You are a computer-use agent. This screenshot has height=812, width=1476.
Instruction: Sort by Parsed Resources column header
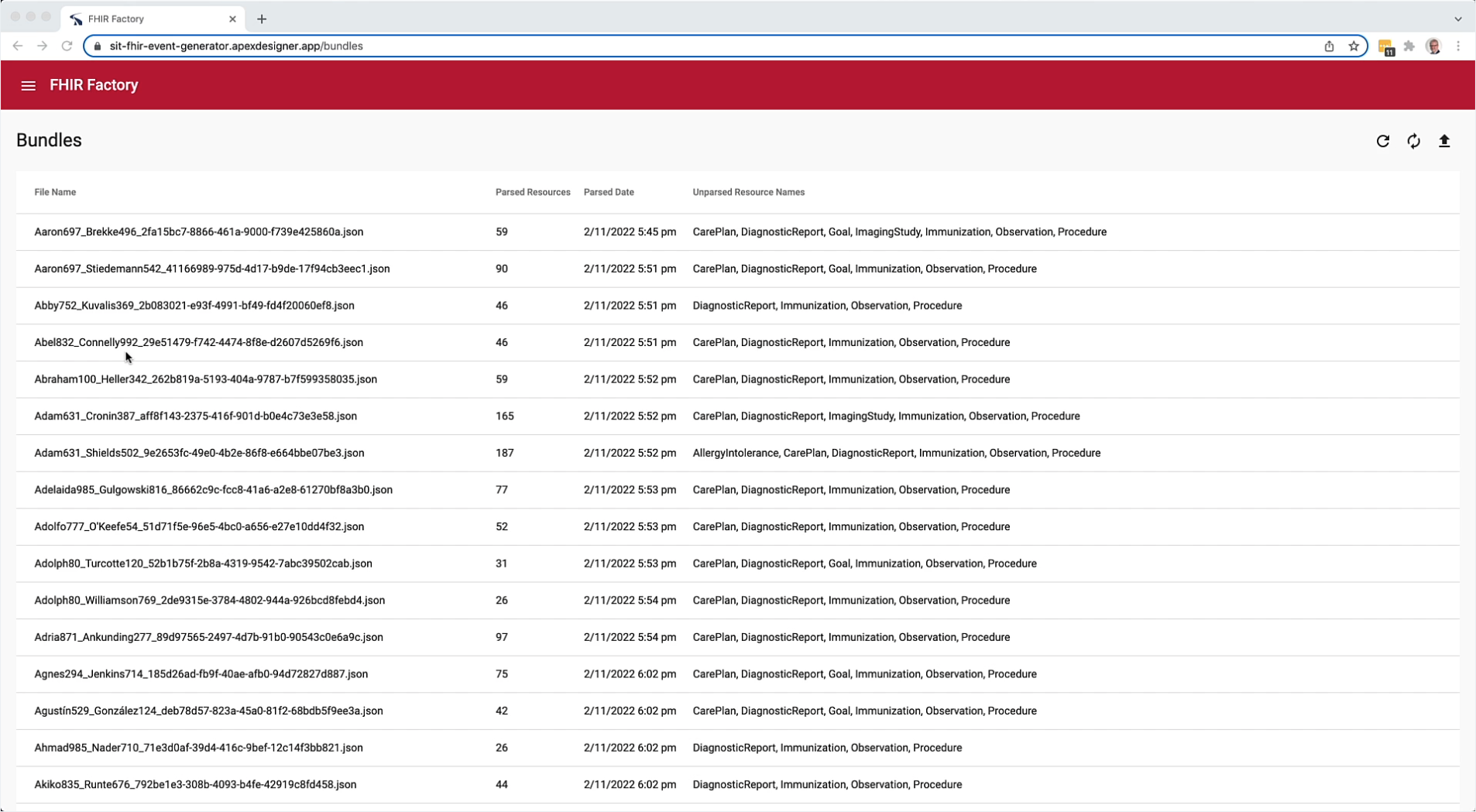click(533, 192)
